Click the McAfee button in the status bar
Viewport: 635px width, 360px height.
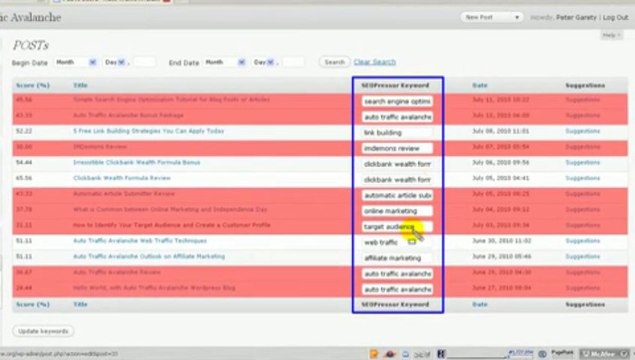pyautogui.click(x=604, y=354)
